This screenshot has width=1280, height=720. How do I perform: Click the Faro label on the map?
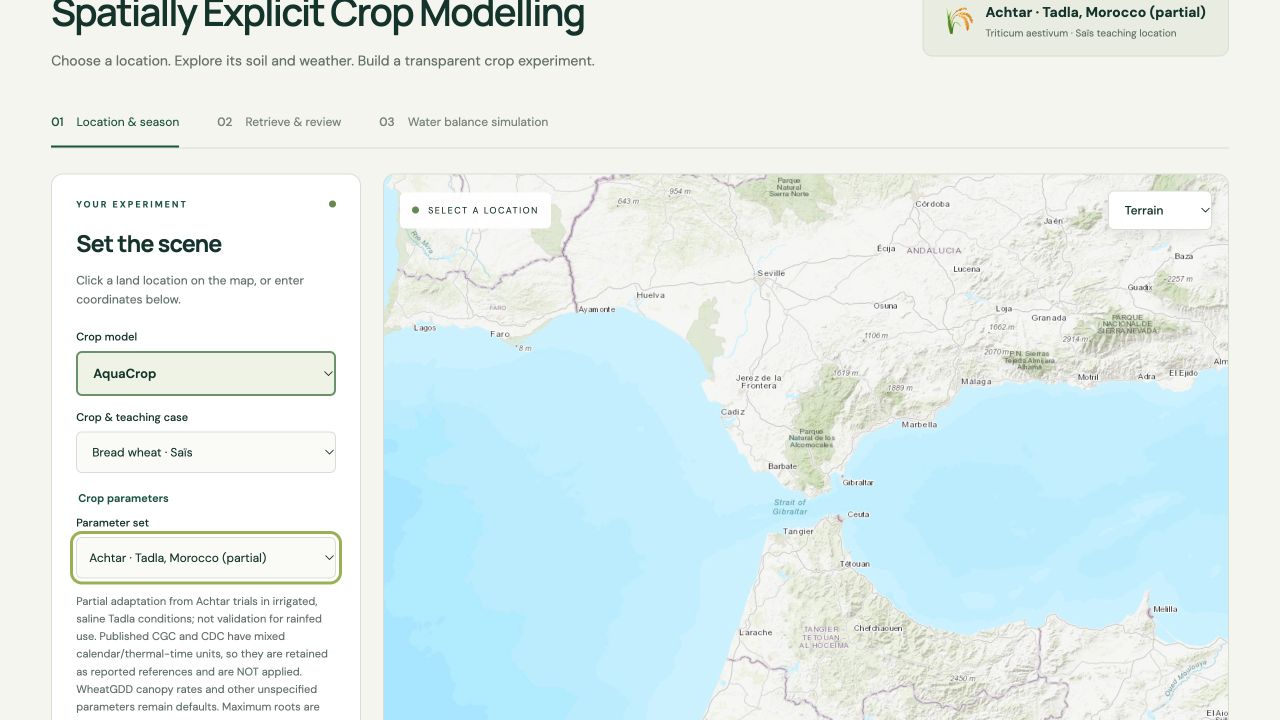(x=500, y=334)
